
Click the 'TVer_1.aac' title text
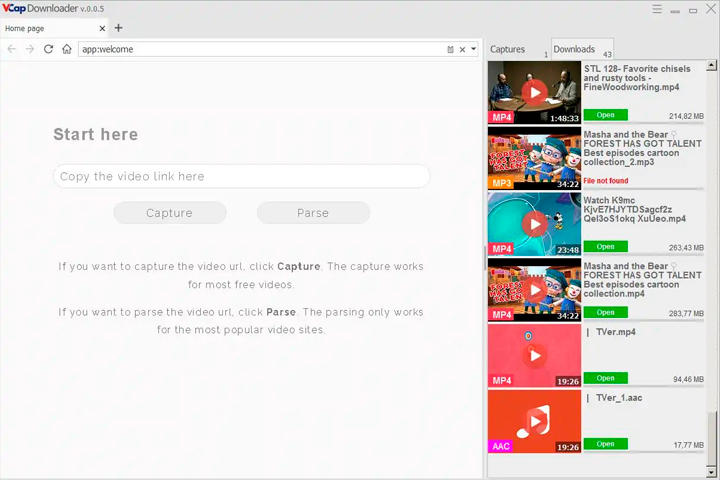click(x=619, y=398)
